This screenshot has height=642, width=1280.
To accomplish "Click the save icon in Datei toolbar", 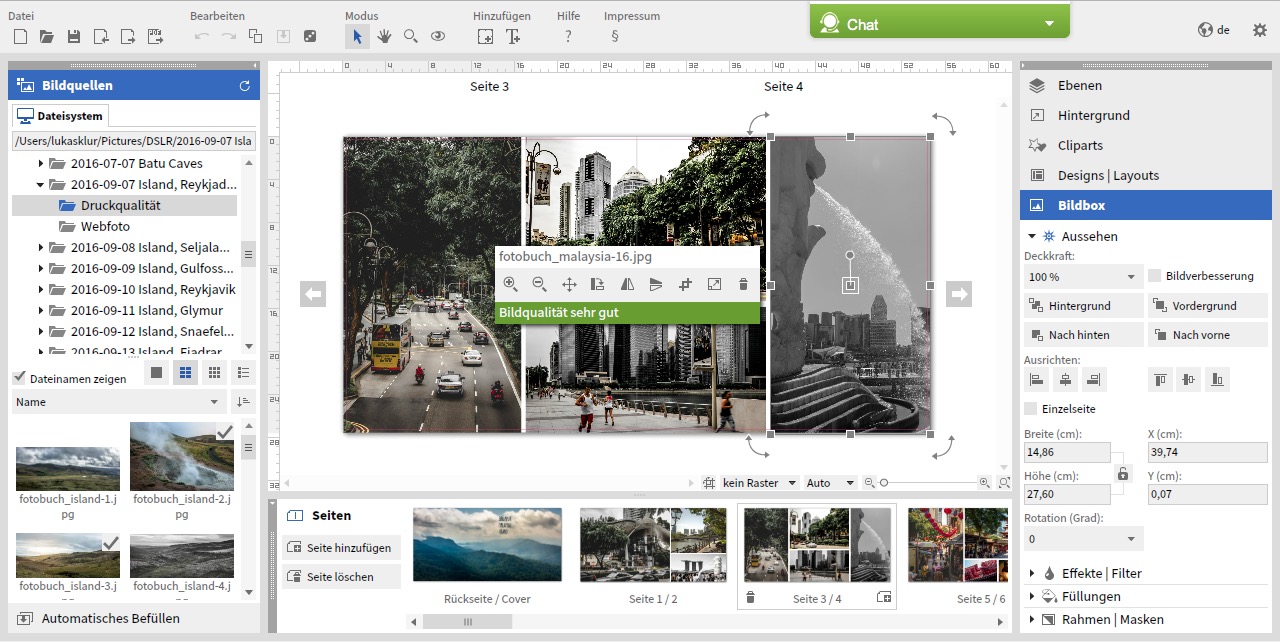I will click(73, 36).
